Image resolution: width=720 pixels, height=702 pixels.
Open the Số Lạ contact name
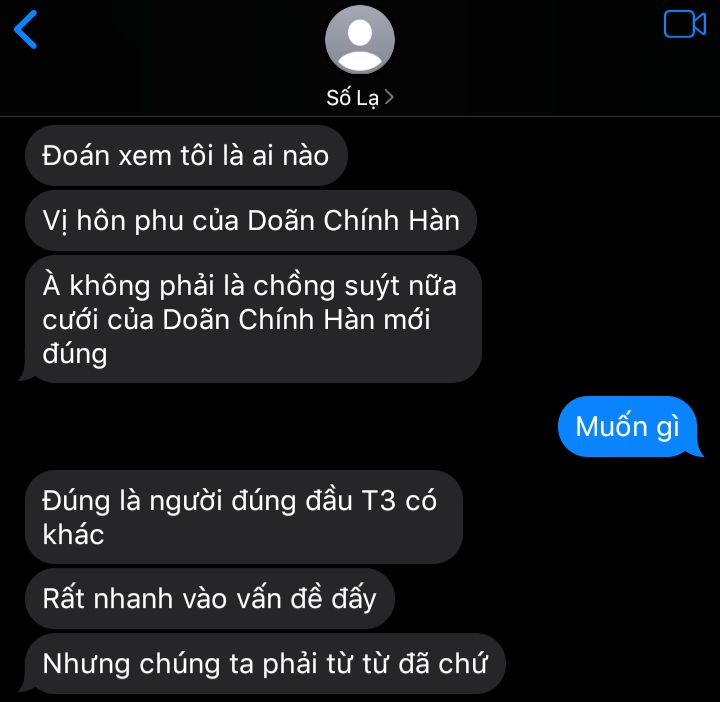[353, 97]
